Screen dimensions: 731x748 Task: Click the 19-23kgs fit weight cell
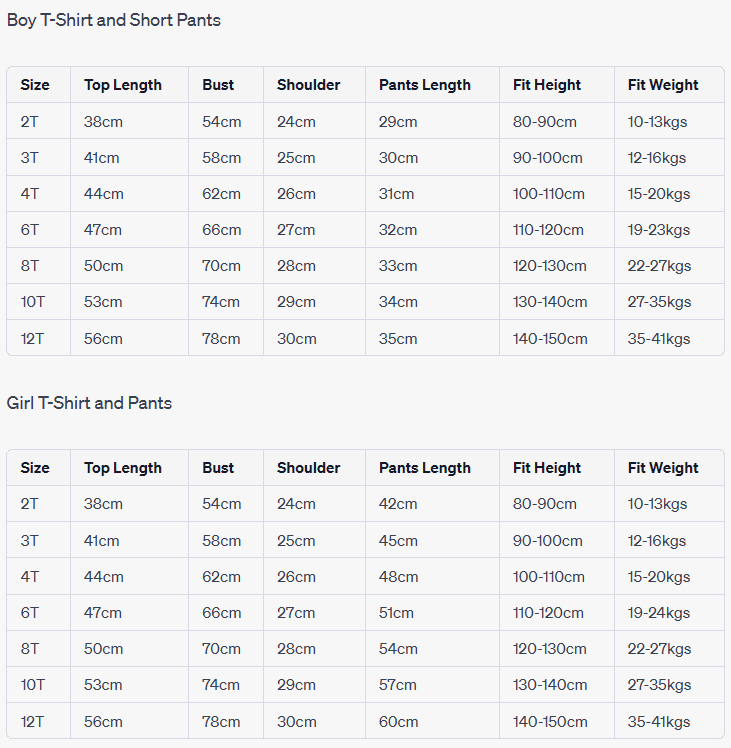[x=659, y=230]
